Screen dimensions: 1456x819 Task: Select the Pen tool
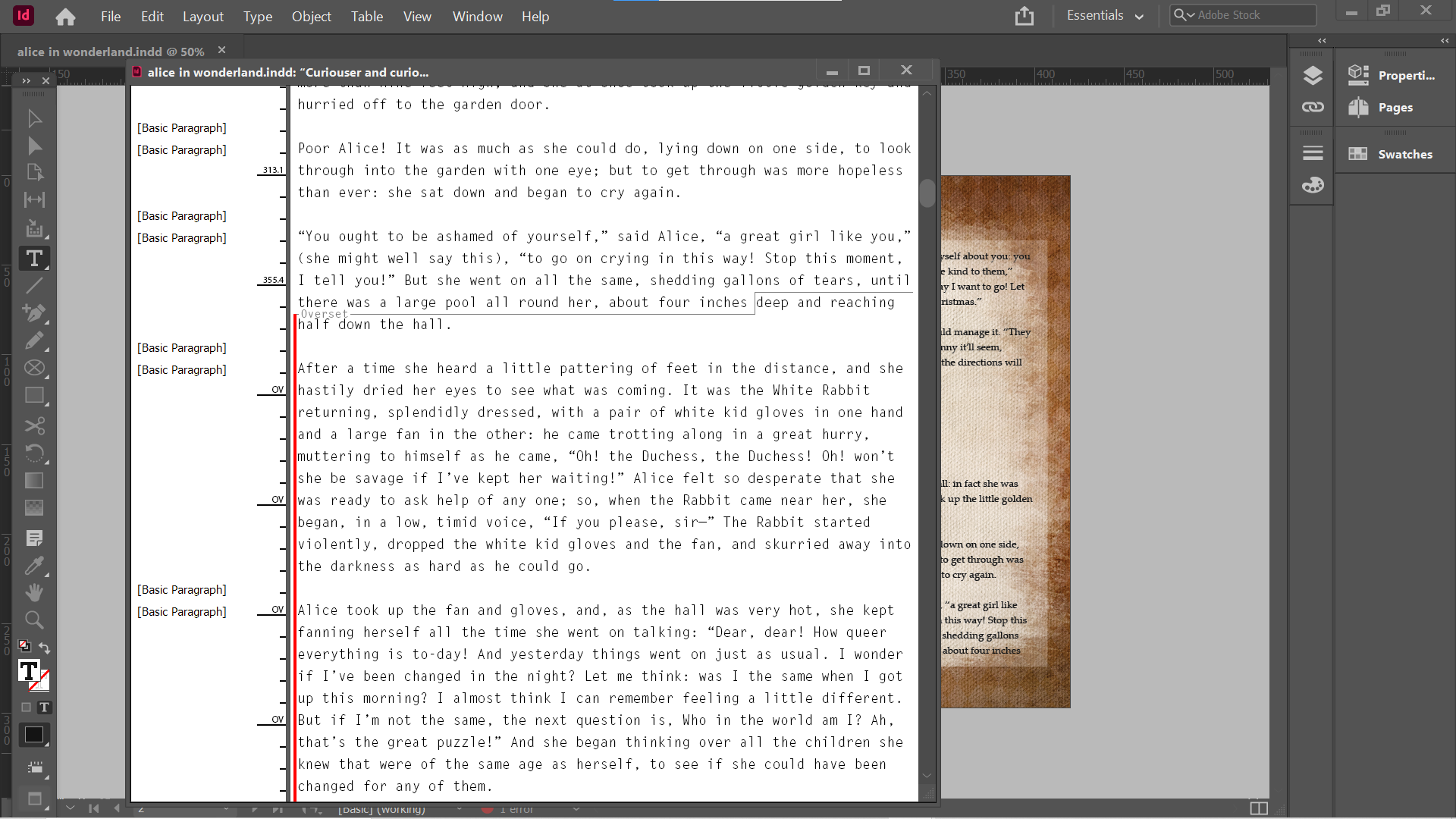34,312
